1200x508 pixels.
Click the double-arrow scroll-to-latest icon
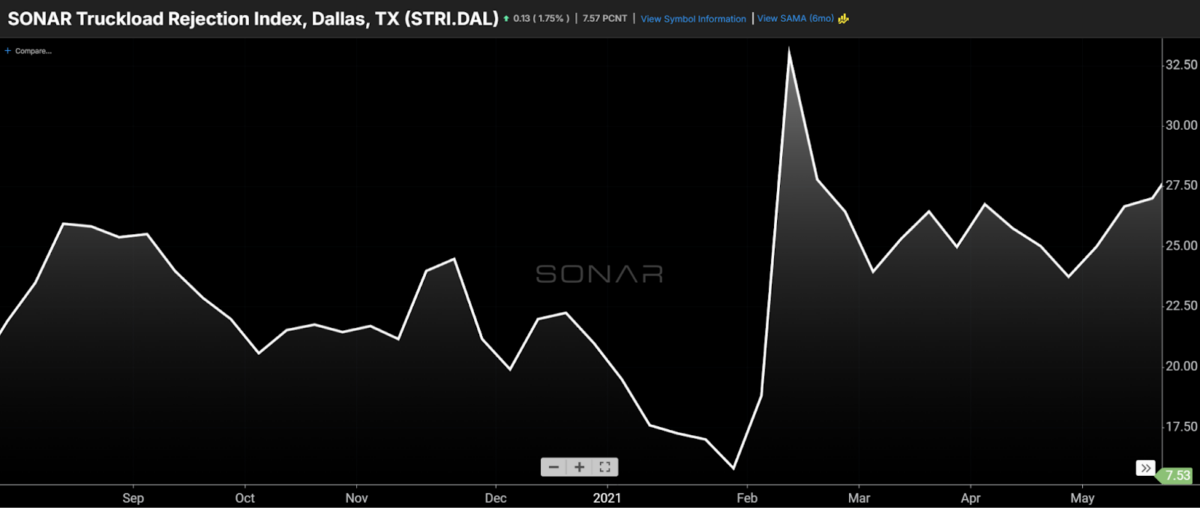click(x=1144, y=467)
